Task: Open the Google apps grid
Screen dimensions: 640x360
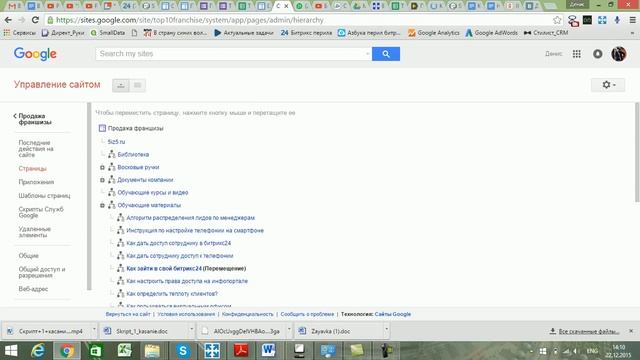Action: (576, 54)
